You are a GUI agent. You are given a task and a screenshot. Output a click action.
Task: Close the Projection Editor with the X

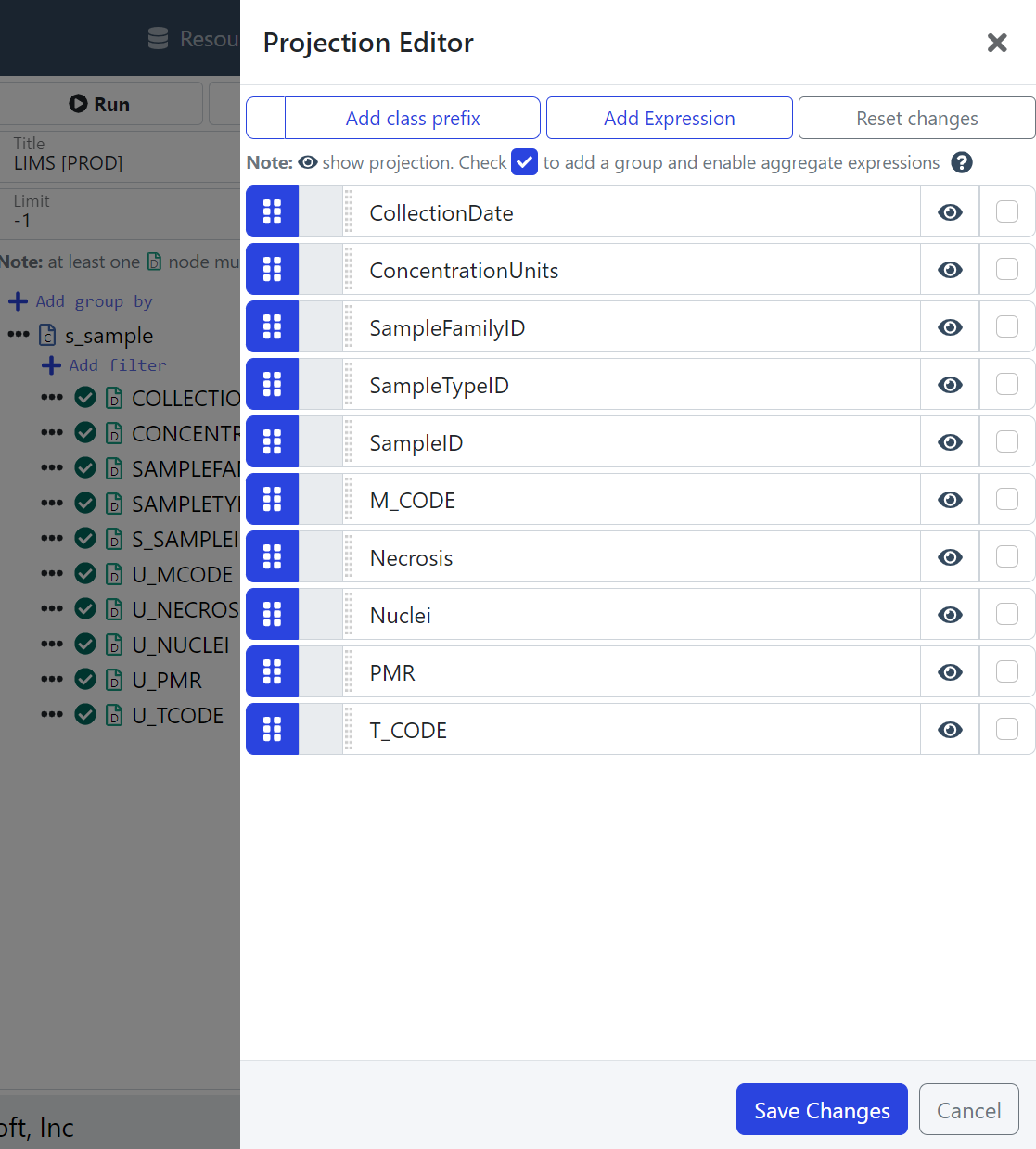point(997,43)
